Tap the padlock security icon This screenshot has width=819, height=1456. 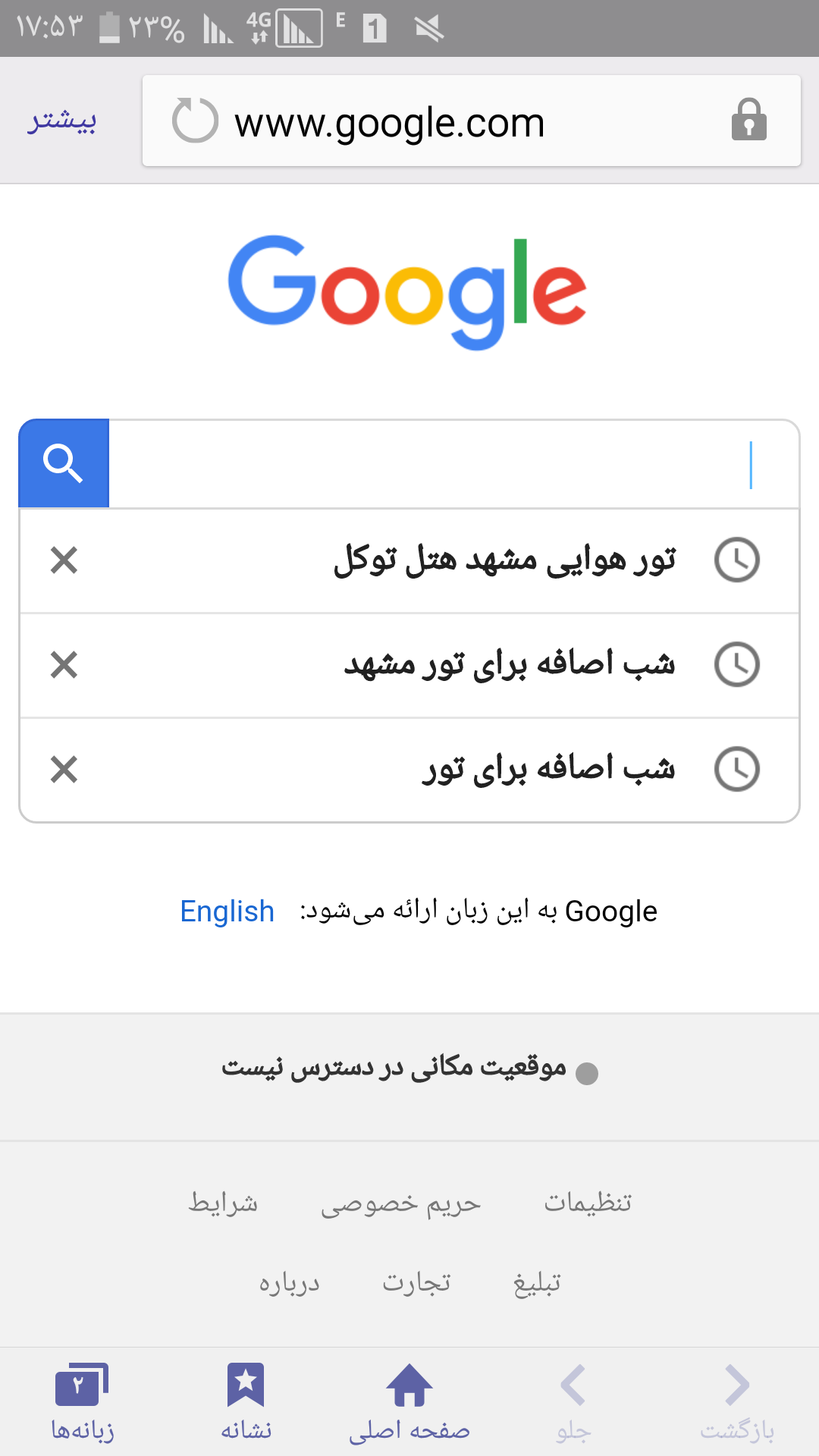pyautogui.click(x=748, y=121)
